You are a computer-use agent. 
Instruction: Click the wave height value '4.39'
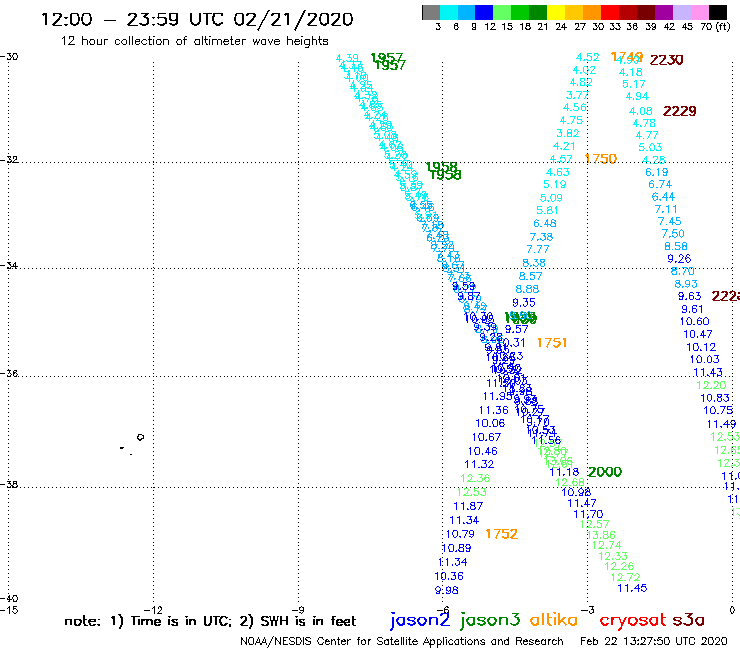coord(347,58)
